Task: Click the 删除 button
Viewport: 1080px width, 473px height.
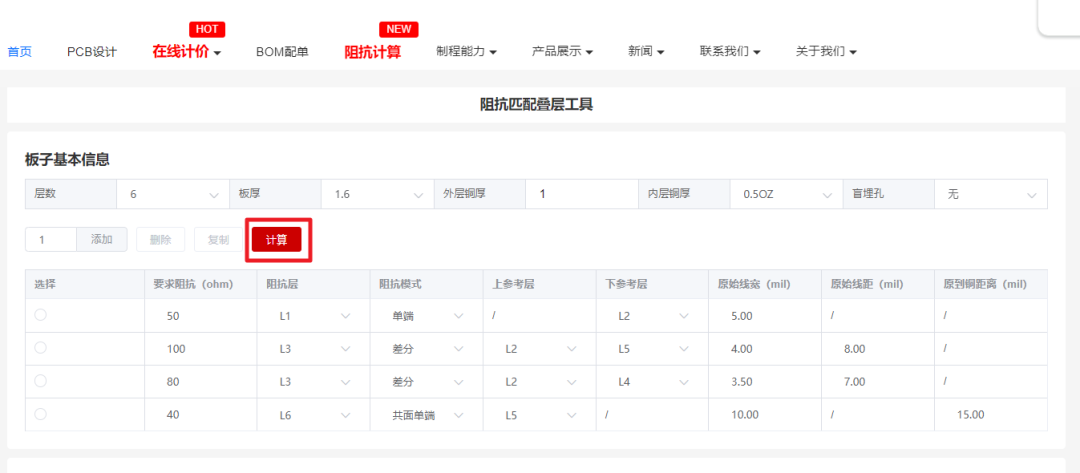Action: [160, 240]
